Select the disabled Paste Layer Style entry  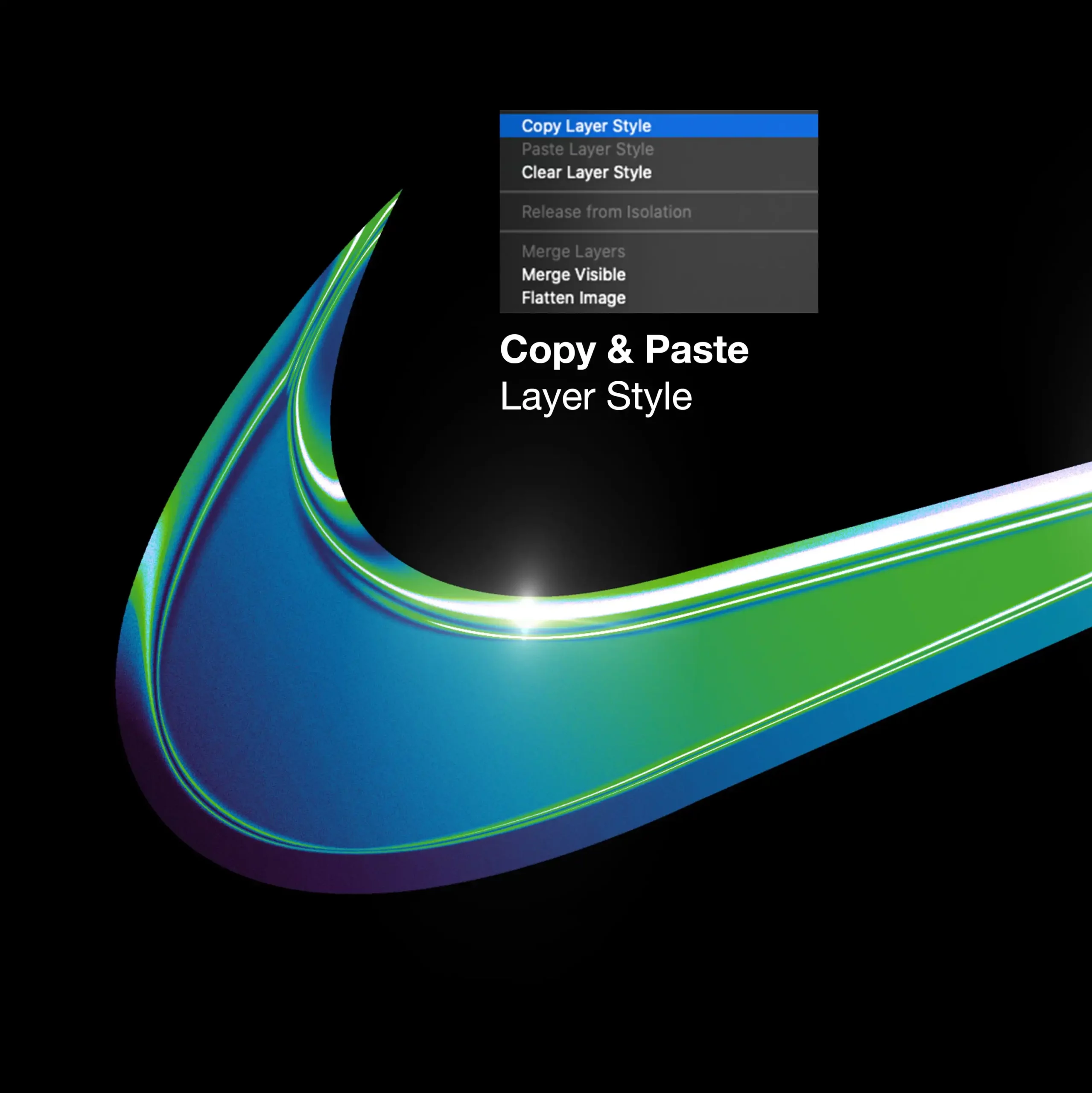[x=659, y=149]
